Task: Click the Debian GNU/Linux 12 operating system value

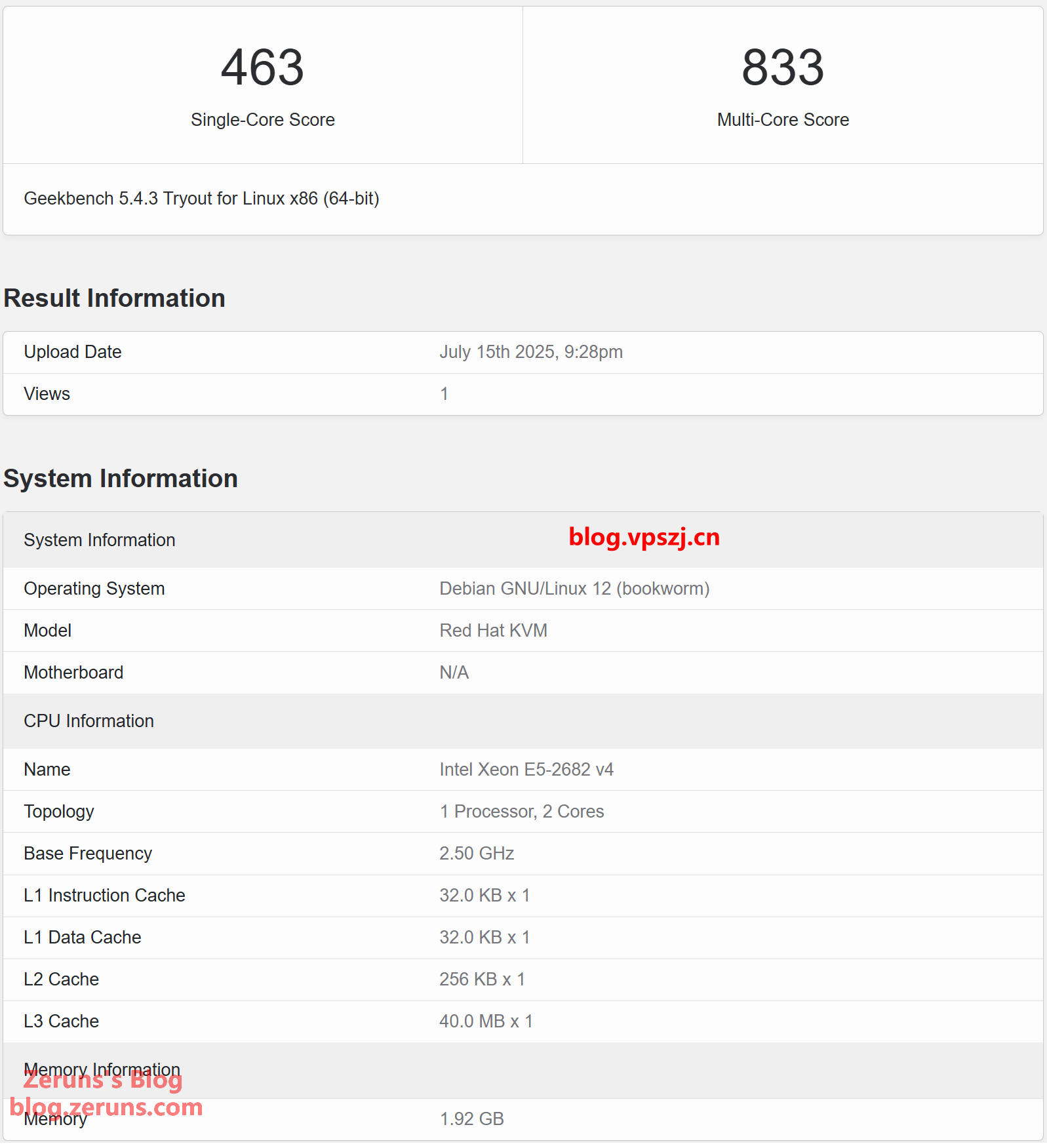Action: click(x=574, y=589)
